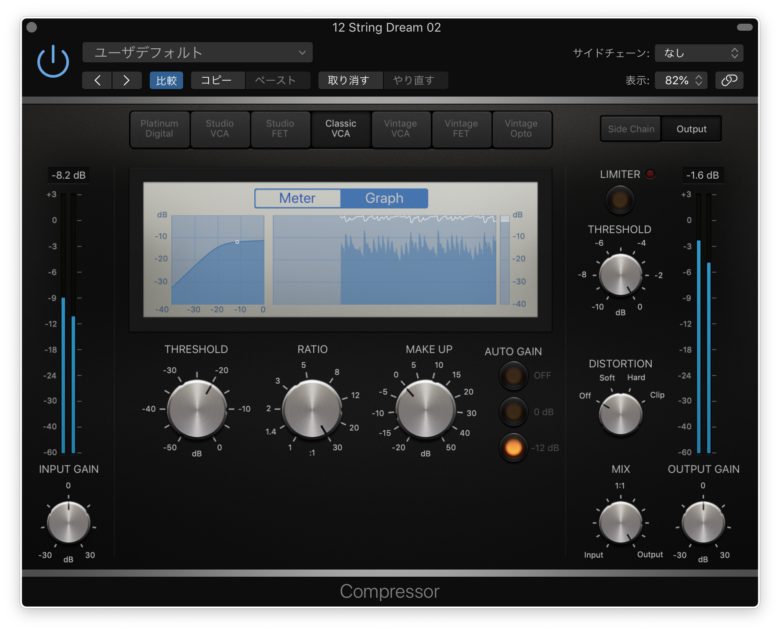Click the pill button at window top right
Viewport: 780px width, 632px height.
[x=745, y=27]
